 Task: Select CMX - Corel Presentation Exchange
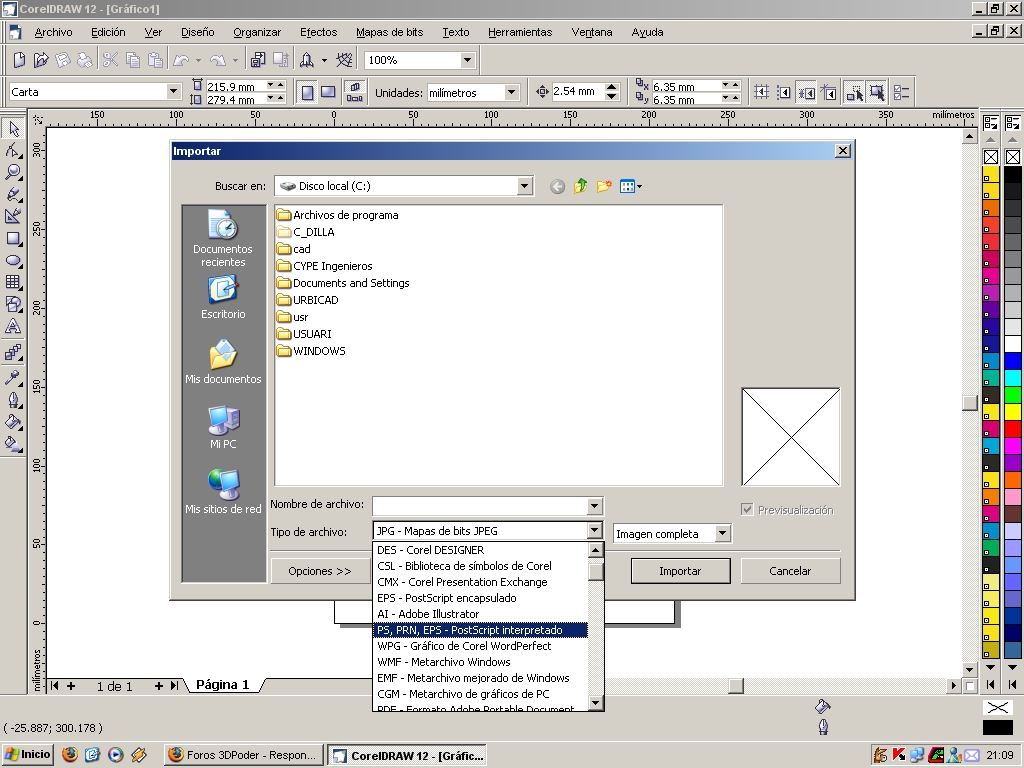(481, 582)
